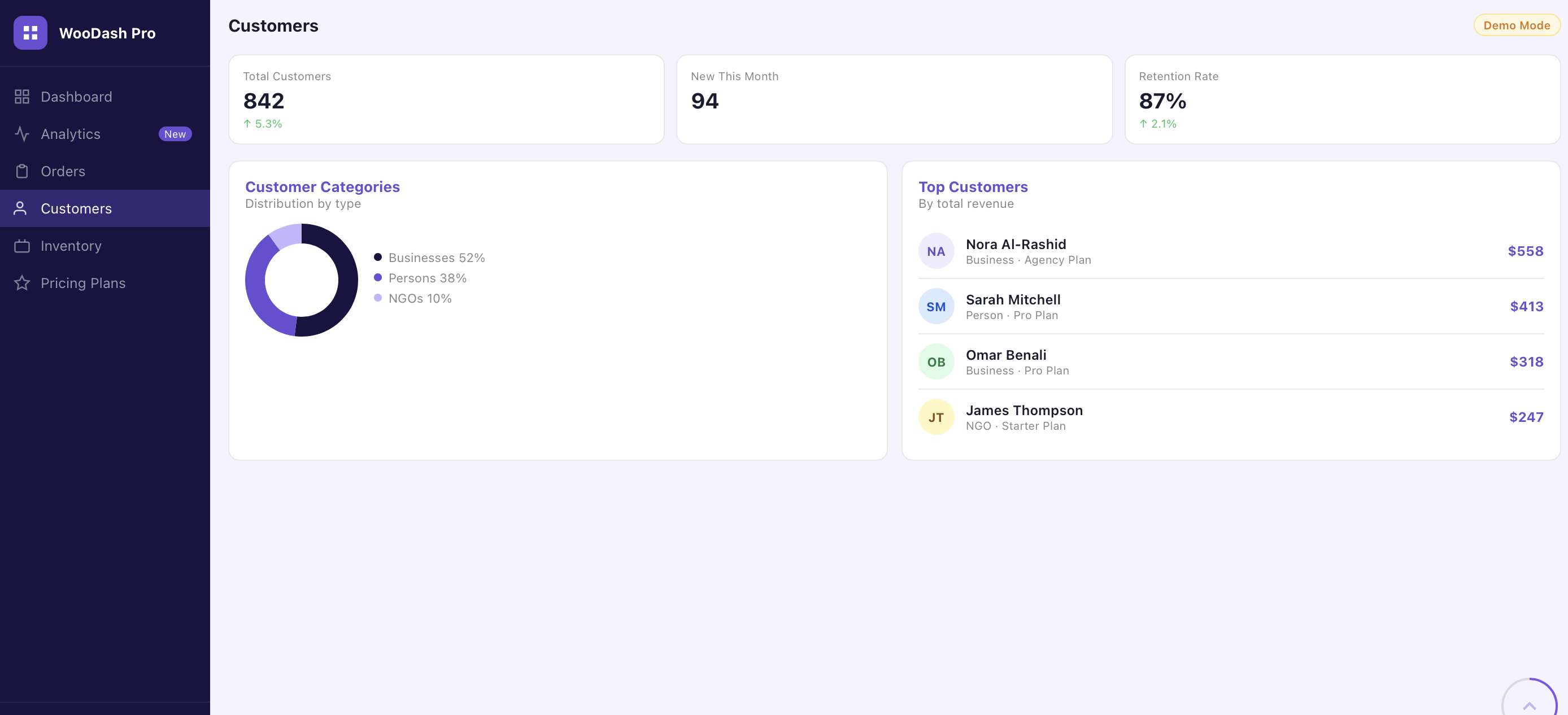This screenshot has height=715, width=1568.
Task: Open the Analytics sidebar section
Action: coord(71,134)
